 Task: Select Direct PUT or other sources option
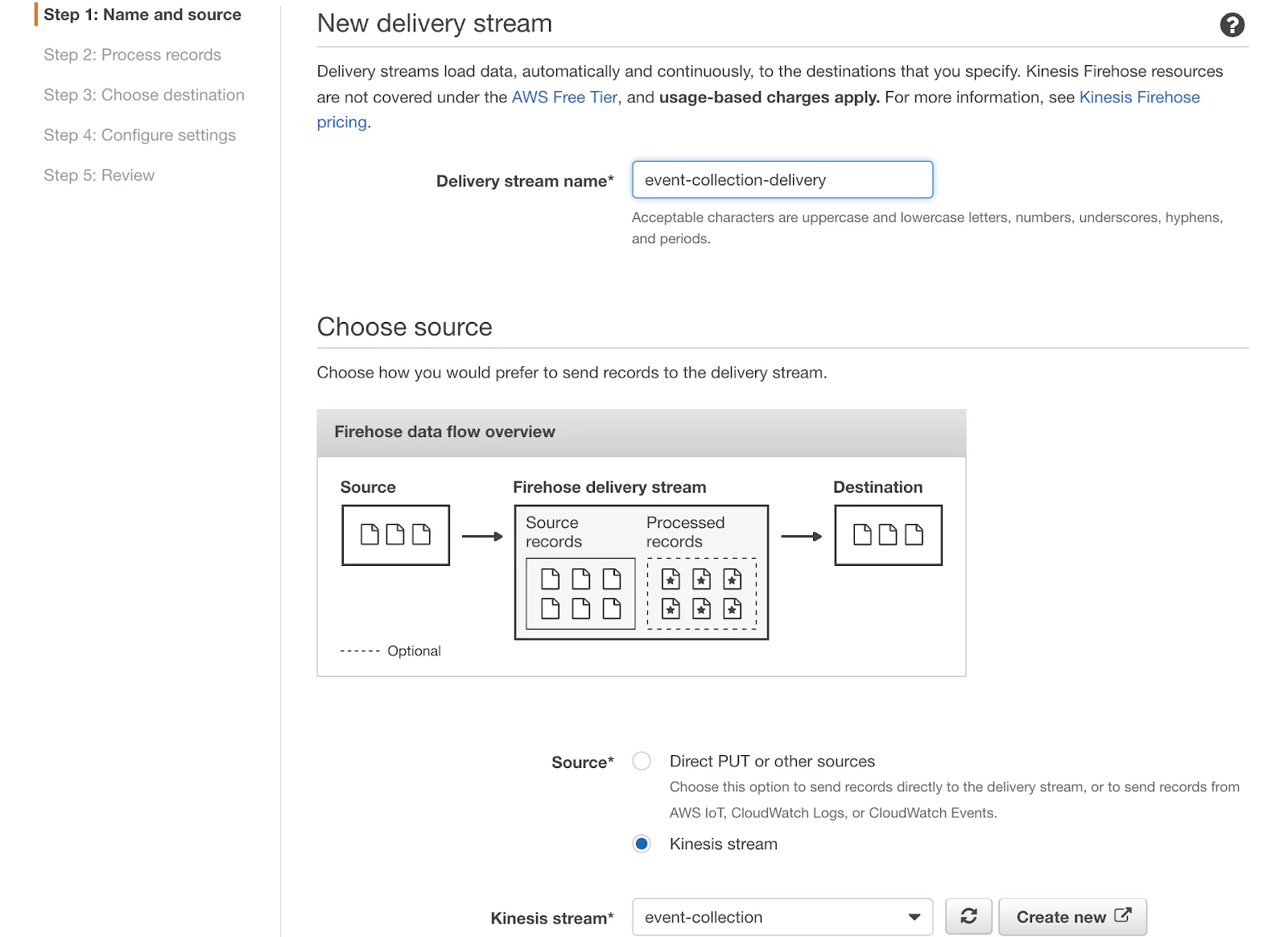[642, 761]
